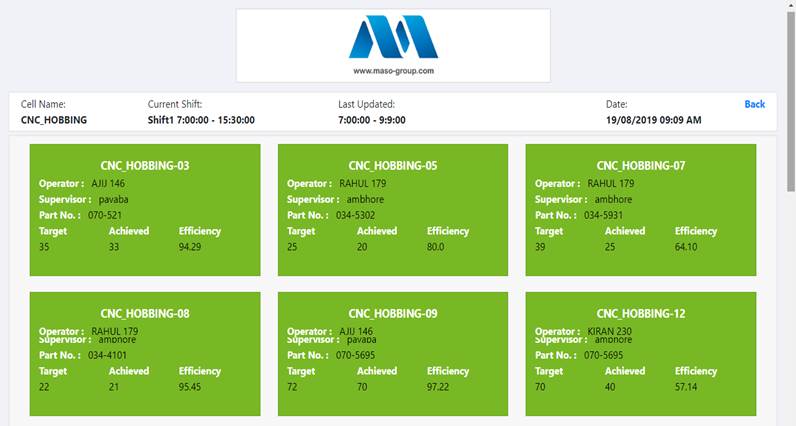The image size is (796, 426).
Task: Click the www.maso-group.com website text
Action: tap(393, 71)
